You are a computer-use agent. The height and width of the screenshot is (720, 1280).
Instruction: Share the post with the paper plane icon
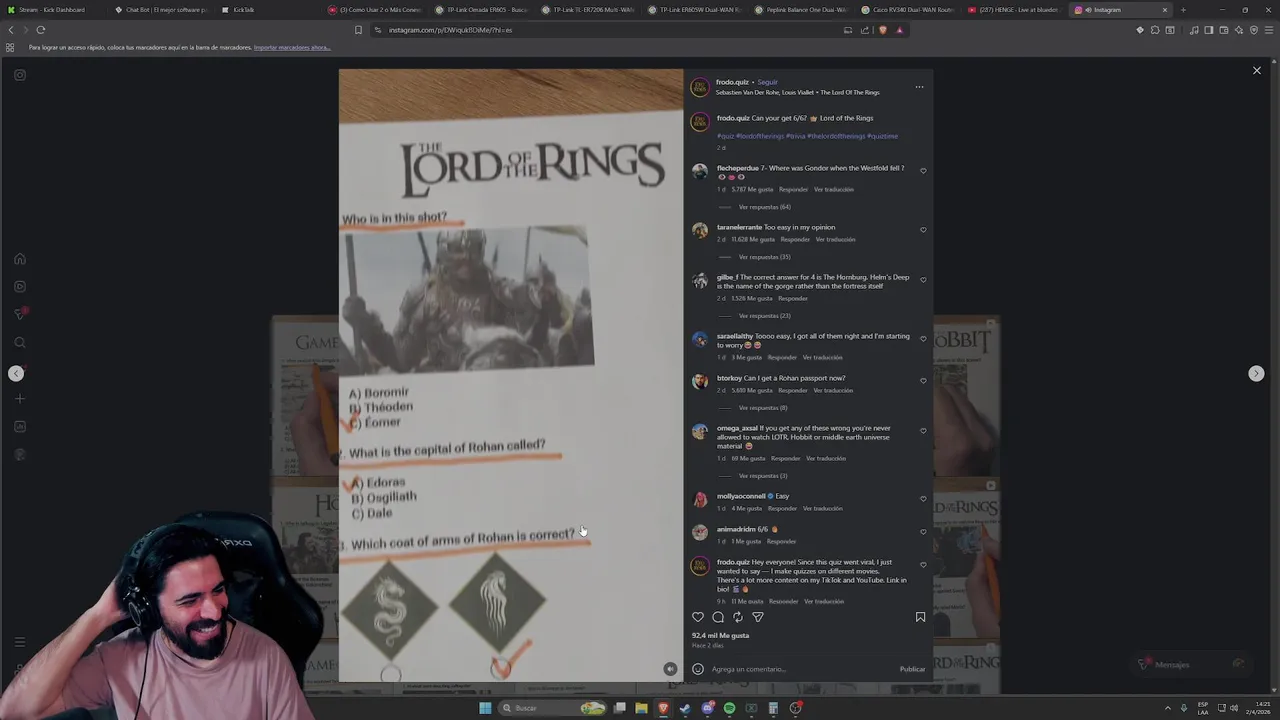(x=758, y=617)
